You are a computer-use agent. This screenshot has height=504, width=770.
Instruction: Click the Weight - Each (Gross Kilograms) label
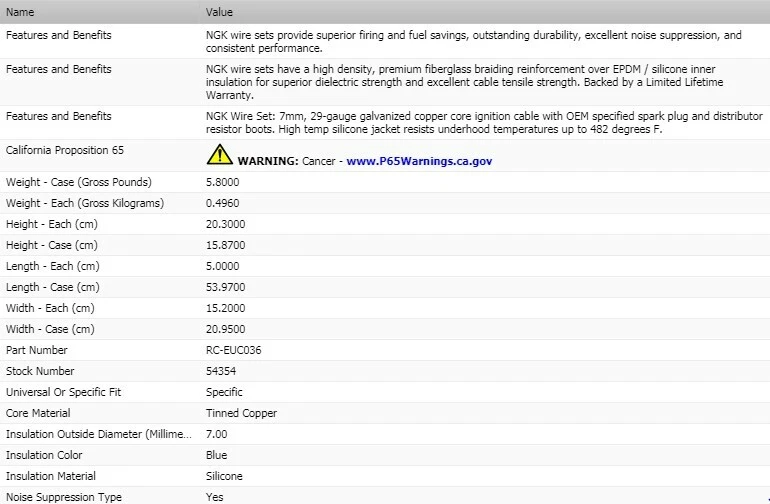click(x=85, y=203)
